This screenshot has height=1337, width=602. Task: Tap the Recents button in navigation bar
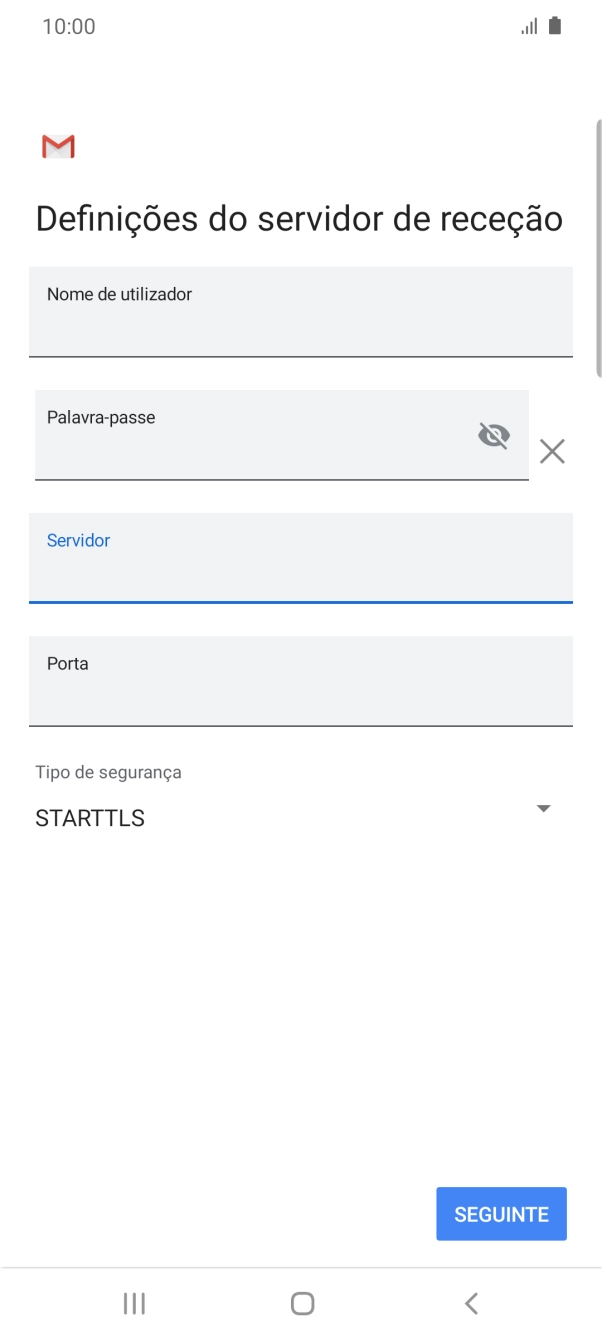coord(133,1303)
